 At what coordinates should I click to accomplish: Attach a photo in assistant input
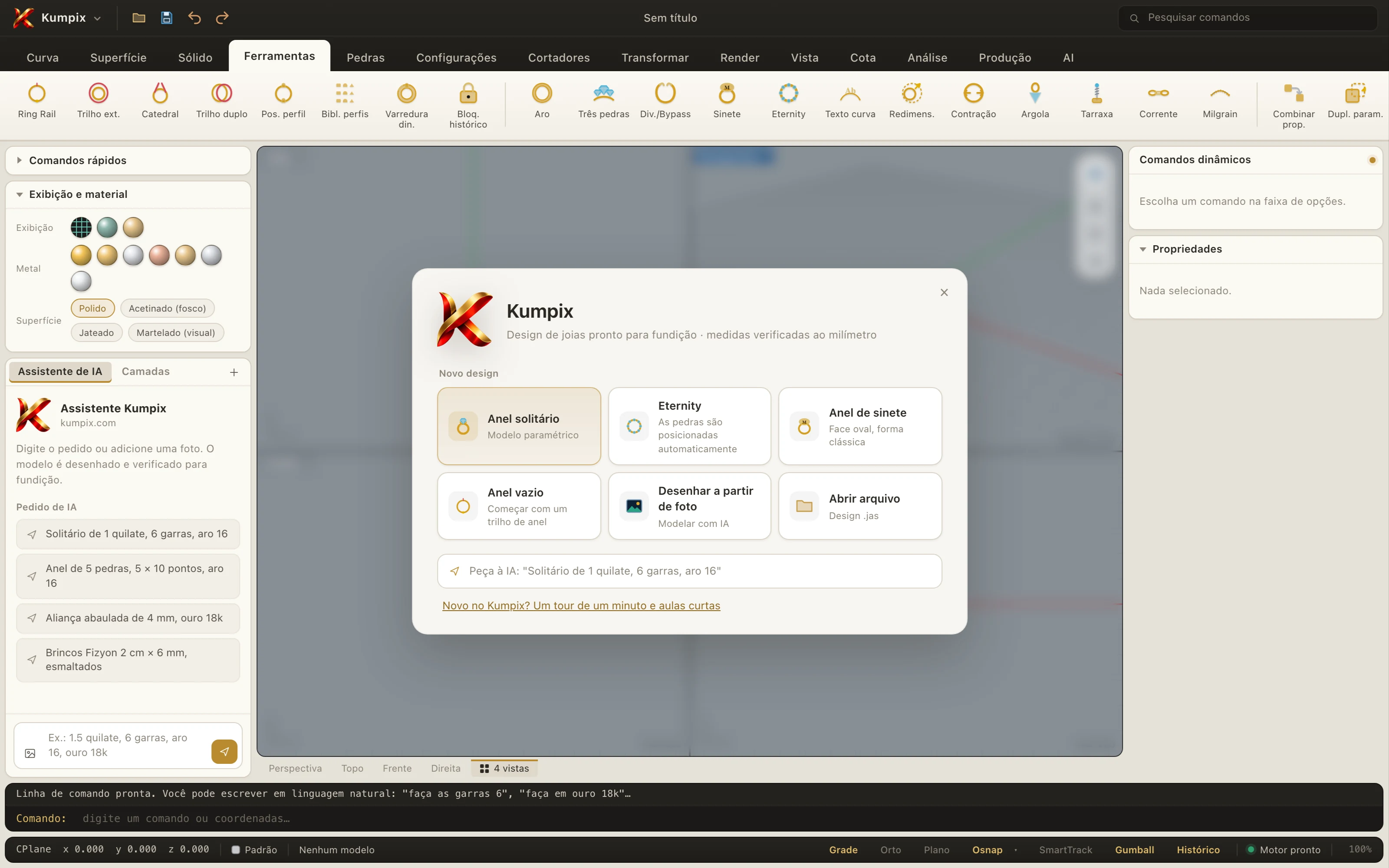(x=30, y=753)
